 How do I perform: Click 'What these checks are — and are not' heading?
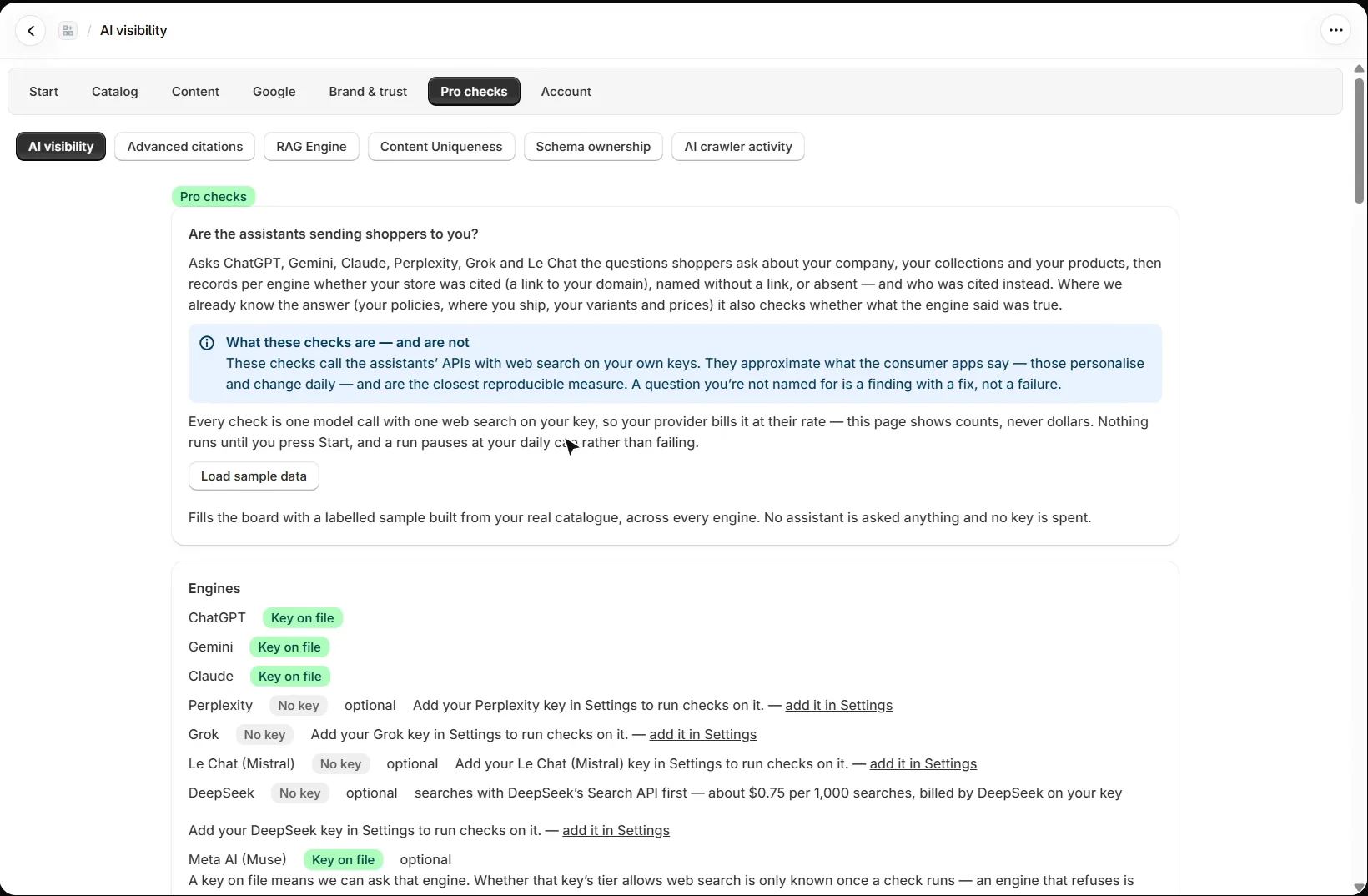click(x=348, y=343)
